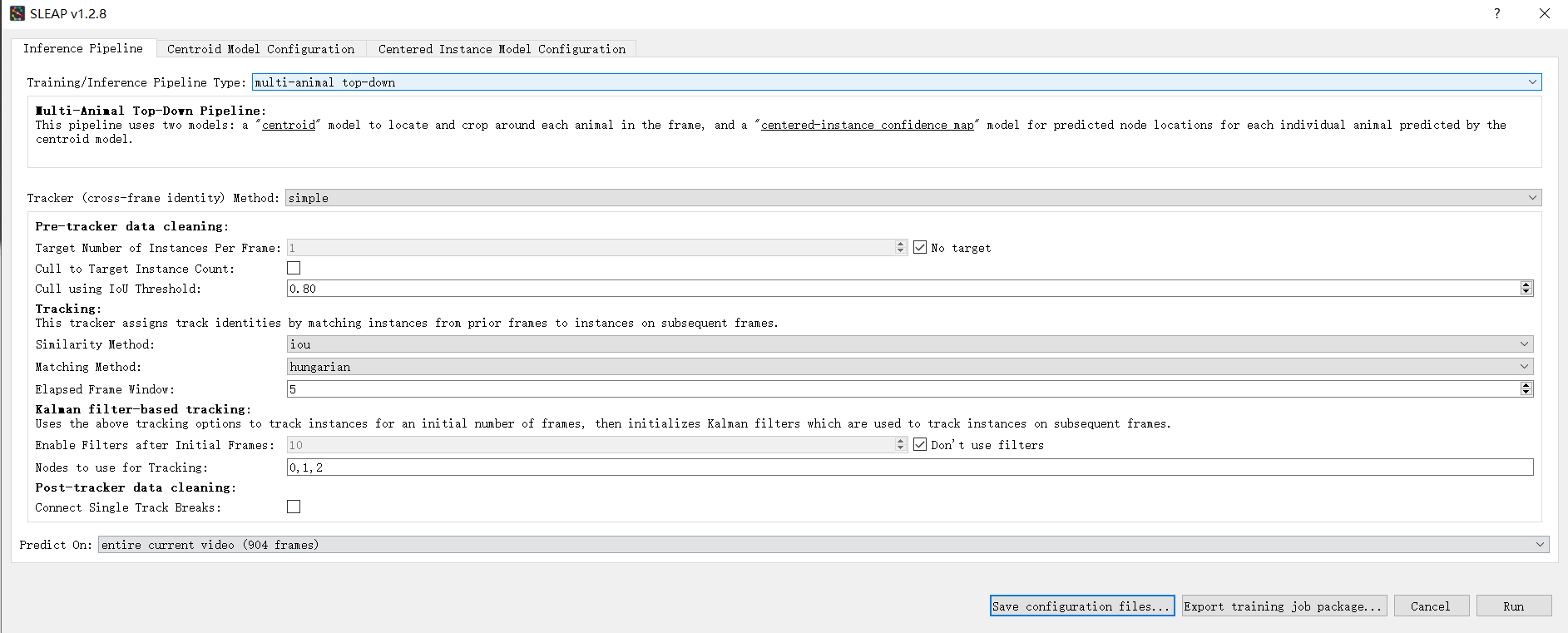Click the SLEAP app icon in title bar
The image size is (1568, 633).
pyautogui.click(x=17, y=13)
